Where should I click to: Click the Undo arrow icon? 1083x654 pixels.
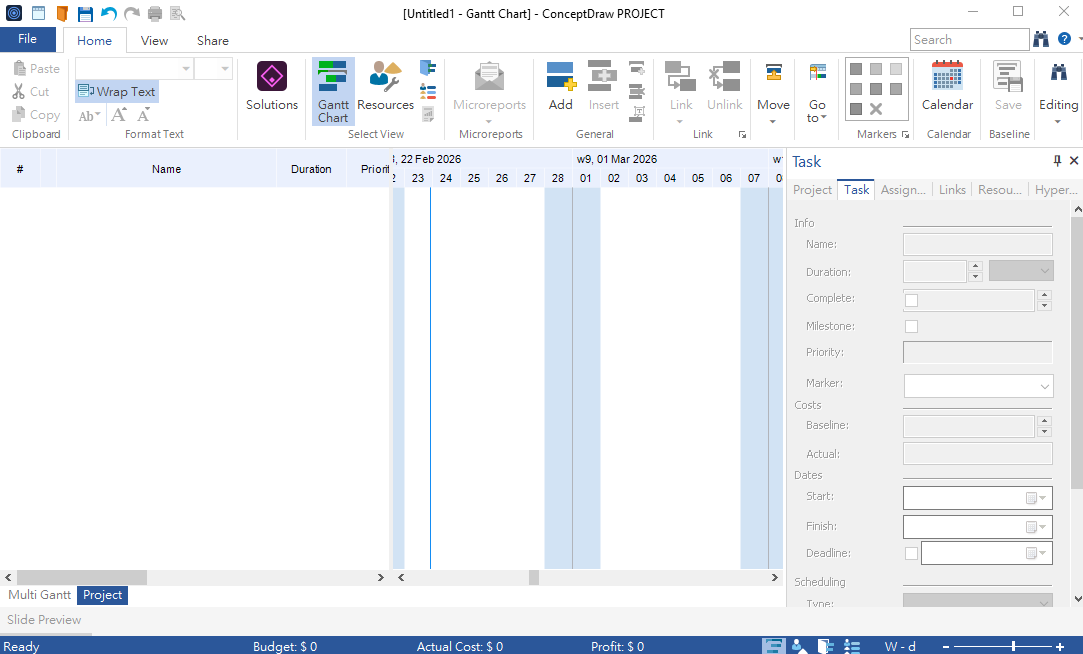pyautogui.click(x=108, y=13)
